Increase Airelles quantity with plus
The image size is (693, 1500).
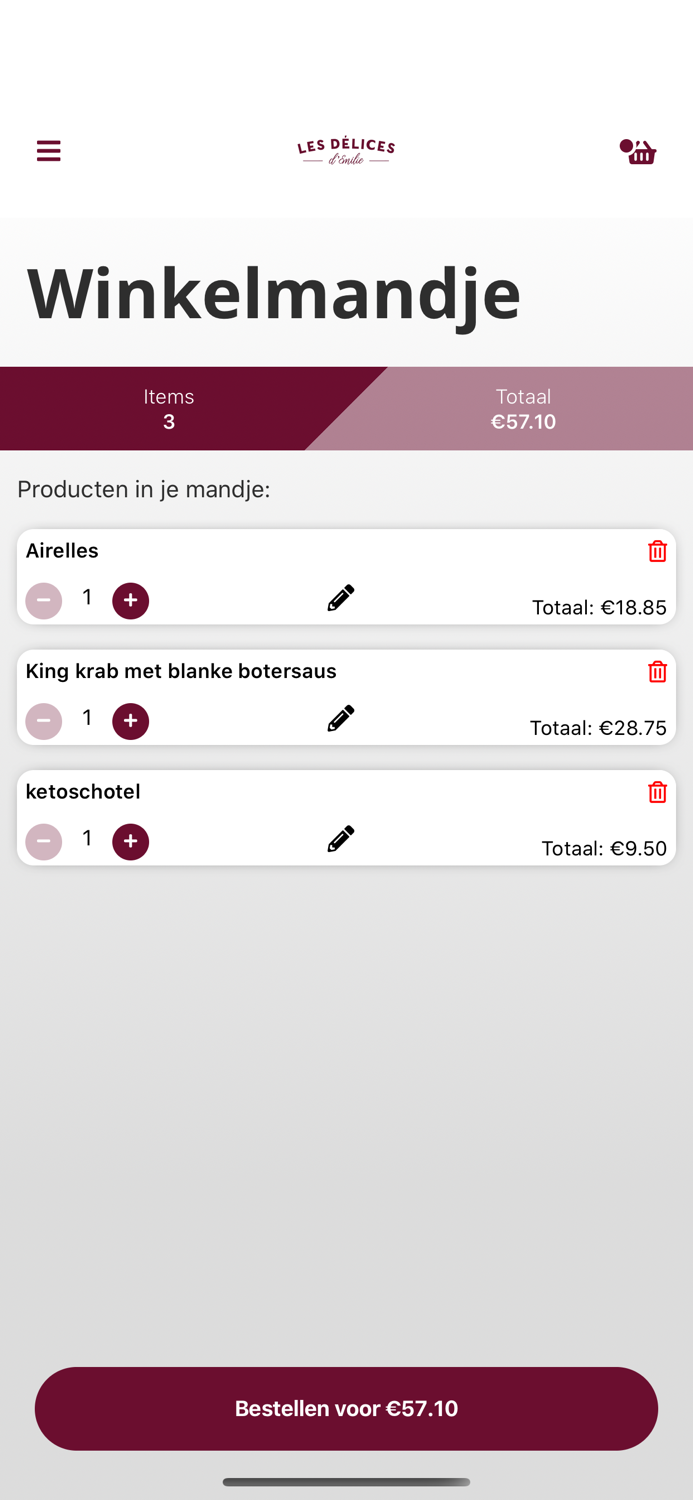pyautogui.click(x=130, y=601)
